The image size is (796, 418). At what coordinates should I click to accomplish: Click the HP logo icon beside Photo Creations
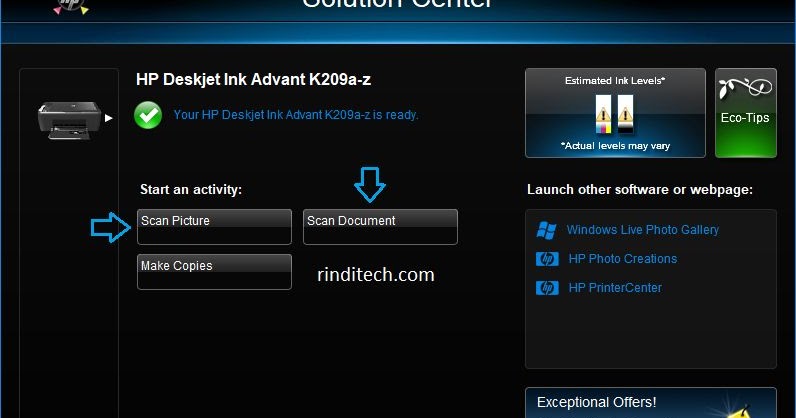click(547, 259)
